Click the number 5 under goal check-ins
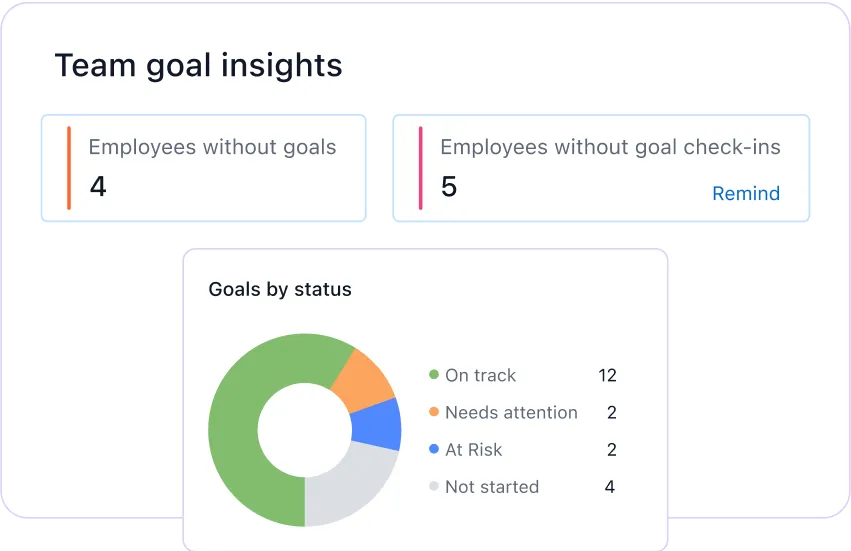Screen dimensions: 851x551 (x=449, y=187)
